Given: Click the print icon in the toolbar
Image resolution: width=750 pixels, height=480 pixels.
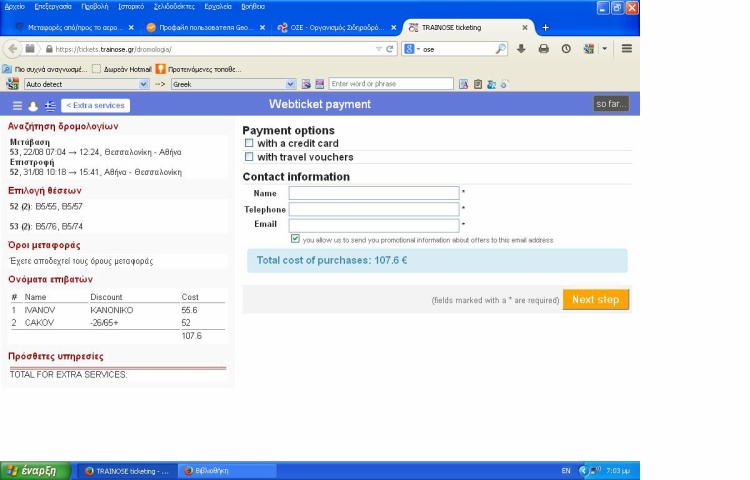Looking at the screenshot, I should pyautogui.click(x=543, y=49).
